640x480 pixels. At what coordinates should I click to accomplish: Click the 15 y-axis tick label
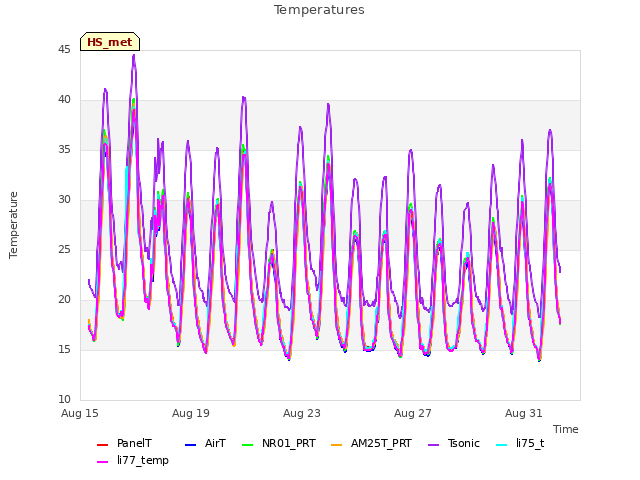[x=64, y=350]
